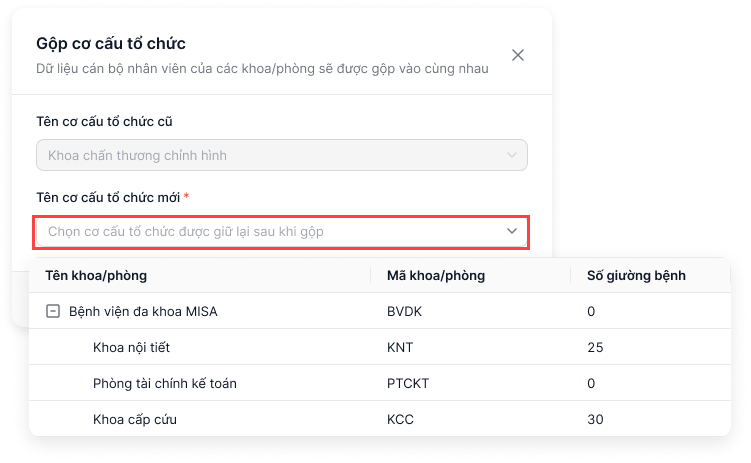The width and height of the screenshot is (751, 463).
Task: Collapse the Bệnh viện đa khoa MISA node
Action: point(53,311)
